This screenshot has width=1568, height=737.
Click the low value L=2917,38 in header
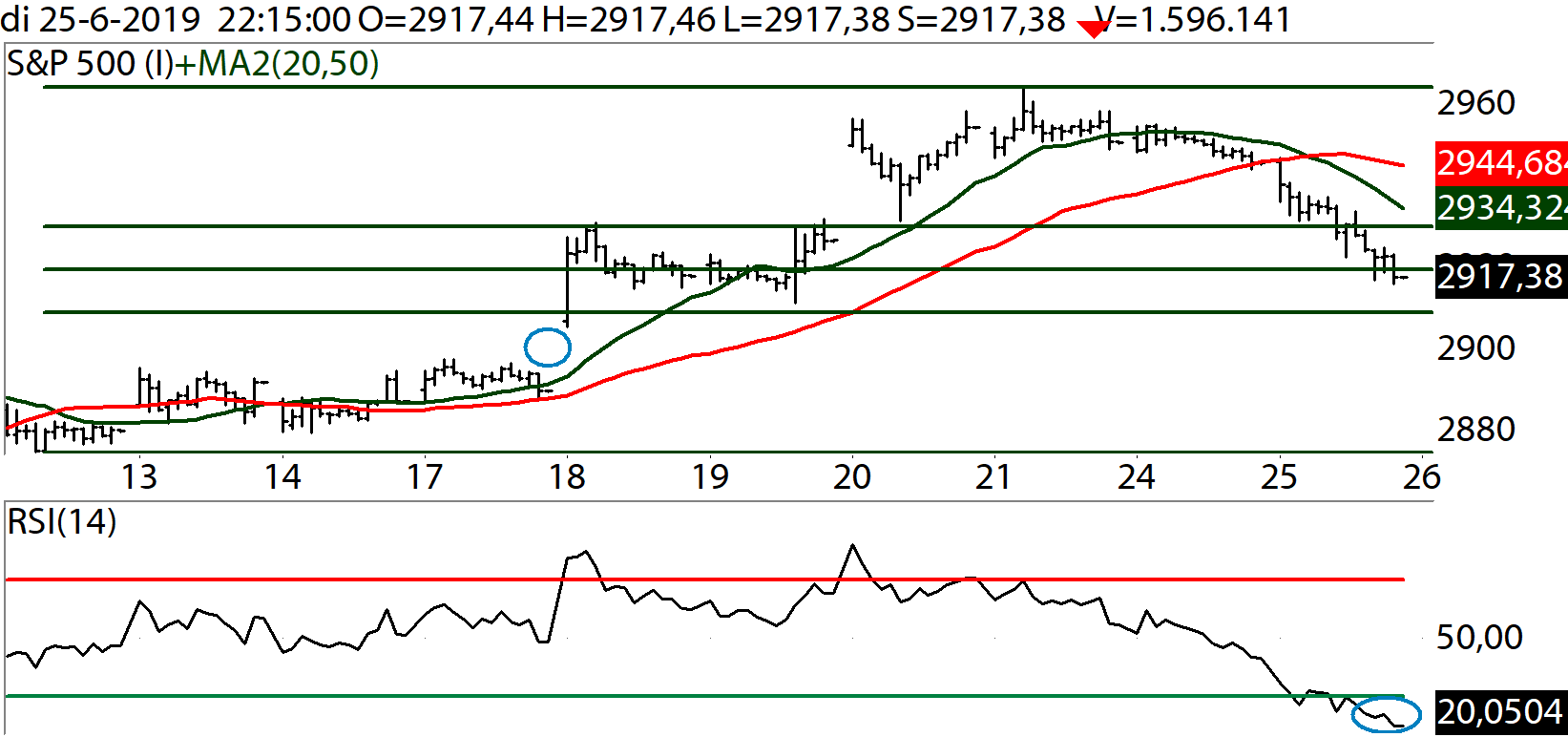tap(806, 19)
